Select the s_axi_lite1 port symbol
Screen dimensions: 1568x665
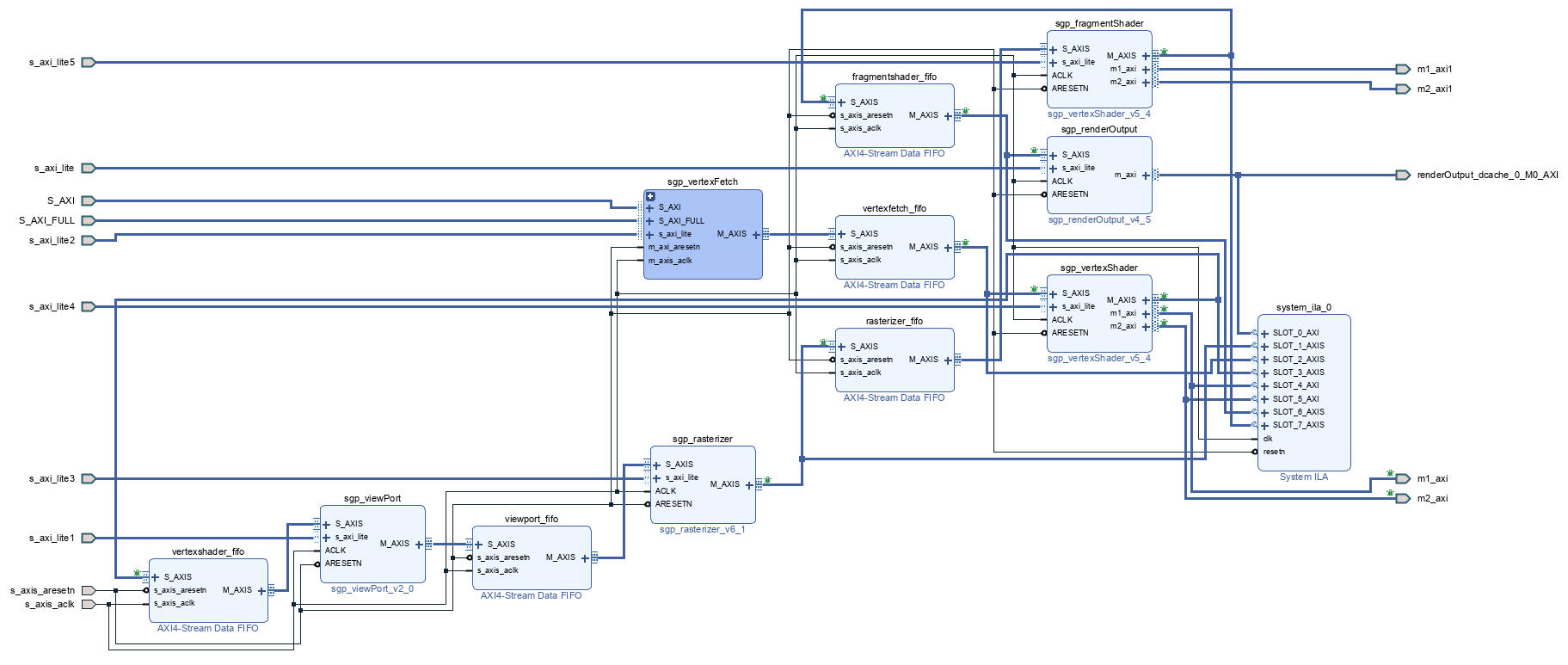click(x=88, y=538)
